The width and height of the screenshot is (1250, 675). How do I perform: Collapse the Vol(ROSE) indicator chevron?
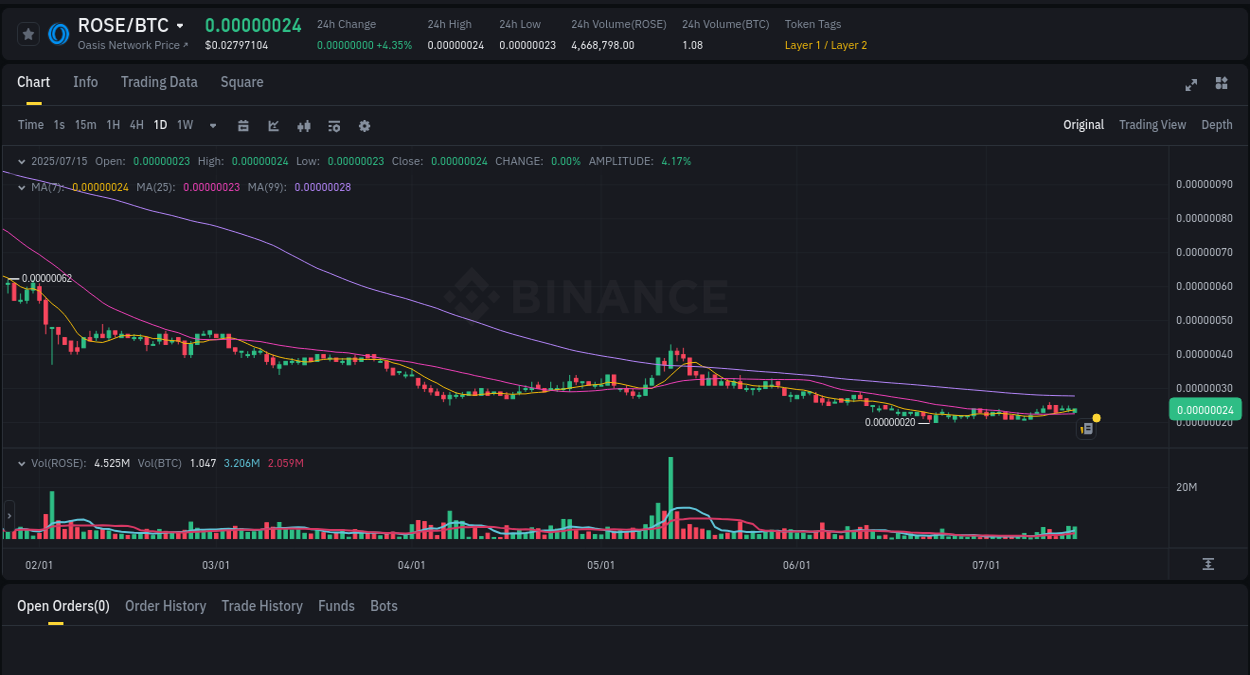click(21, 463)
